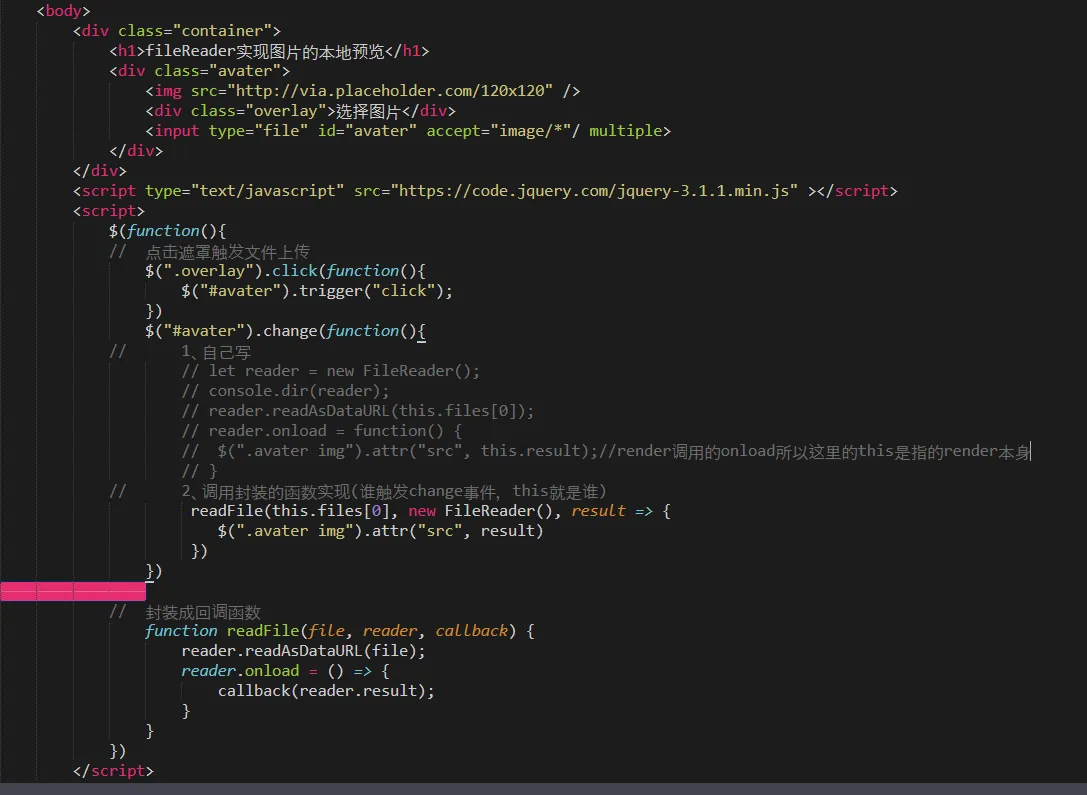
Task: Click the comment 封装成回调函数
Action: pyautogui.click(x=203, y=612)
